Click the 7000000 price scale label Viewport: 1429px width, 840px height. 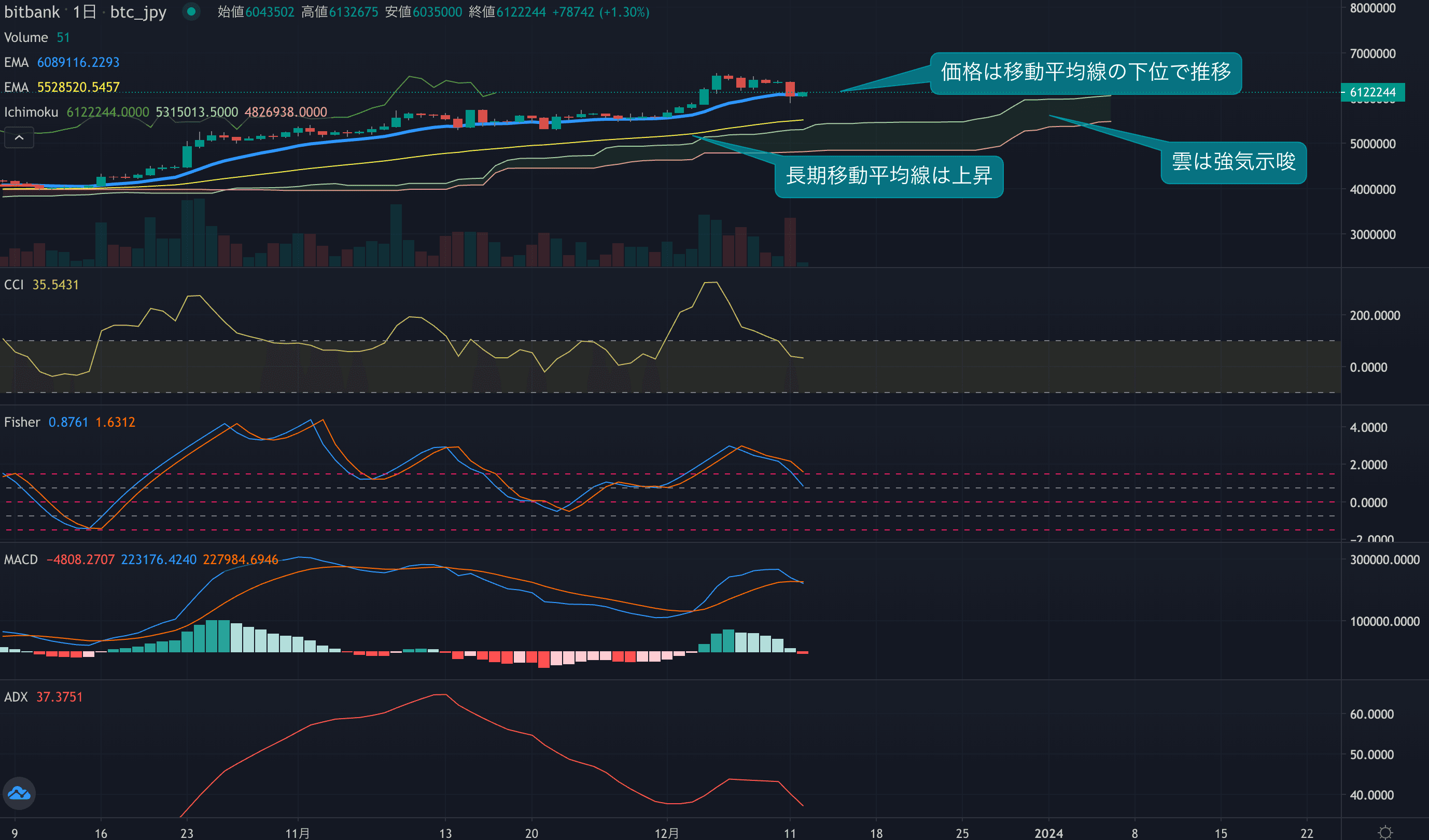pos(1372,53)
